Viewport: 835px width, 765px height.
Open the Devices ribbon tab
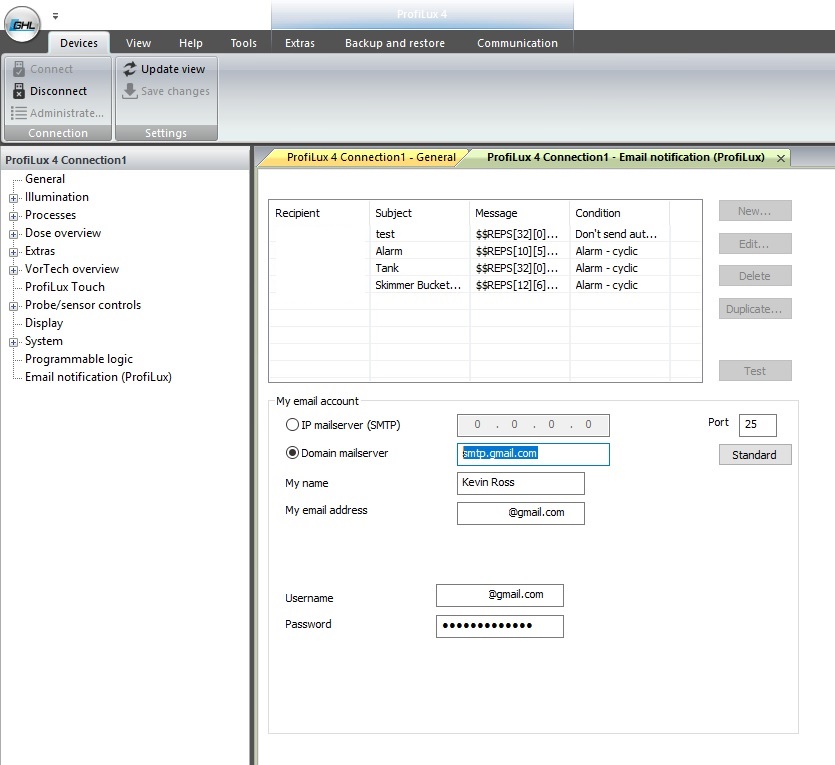click(x=79, y=43)
